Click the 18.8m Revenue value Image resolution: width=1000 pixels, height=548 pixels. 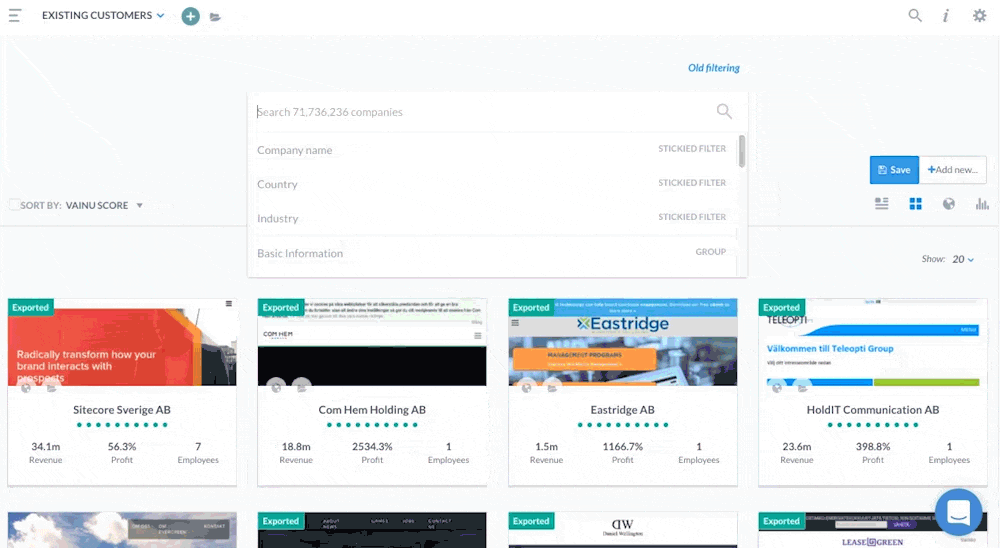296,447
